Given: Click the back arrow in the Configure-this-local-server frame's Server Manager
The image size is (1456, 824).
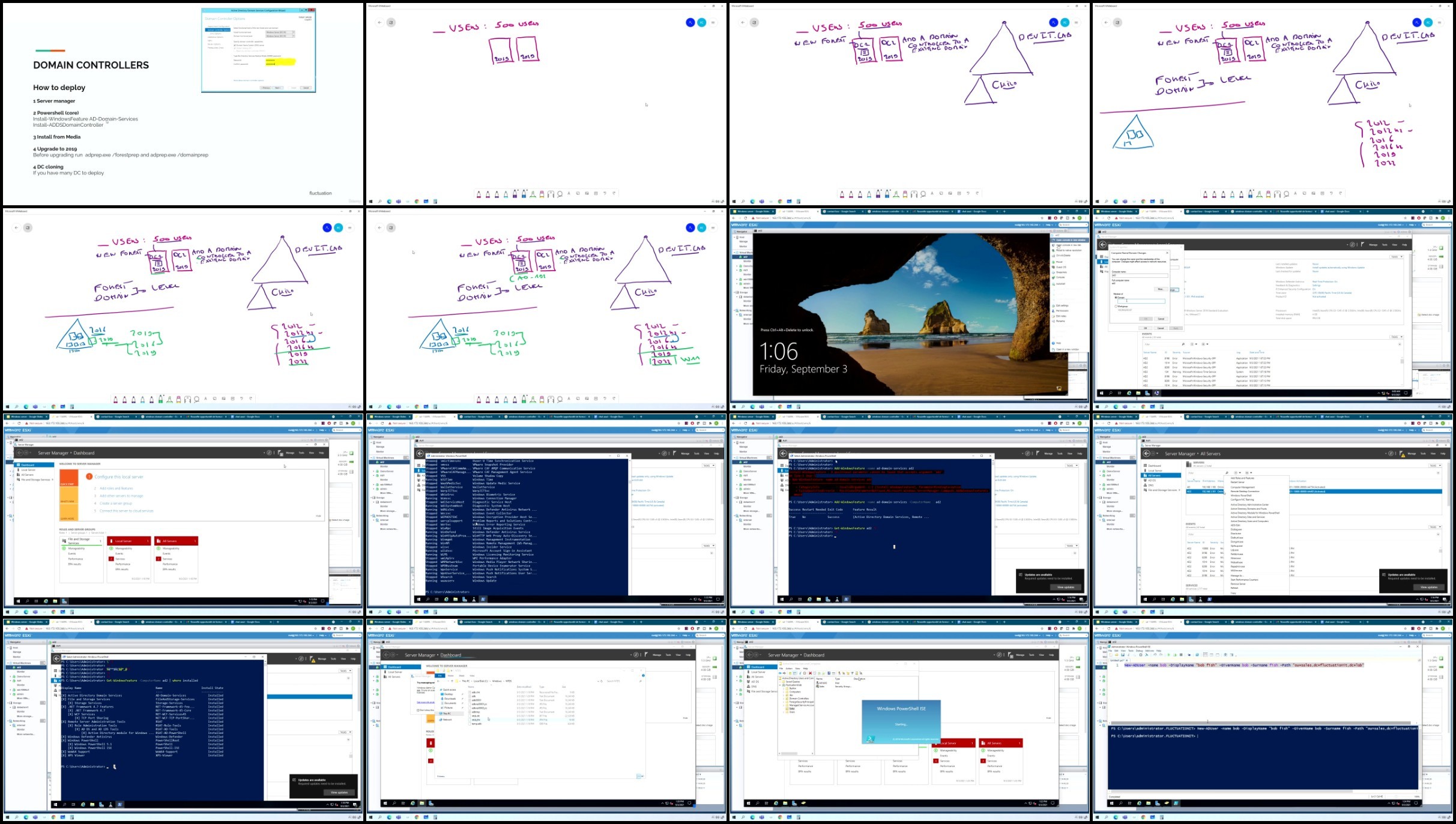Looking at the screenshot, I should click(20, 453).
